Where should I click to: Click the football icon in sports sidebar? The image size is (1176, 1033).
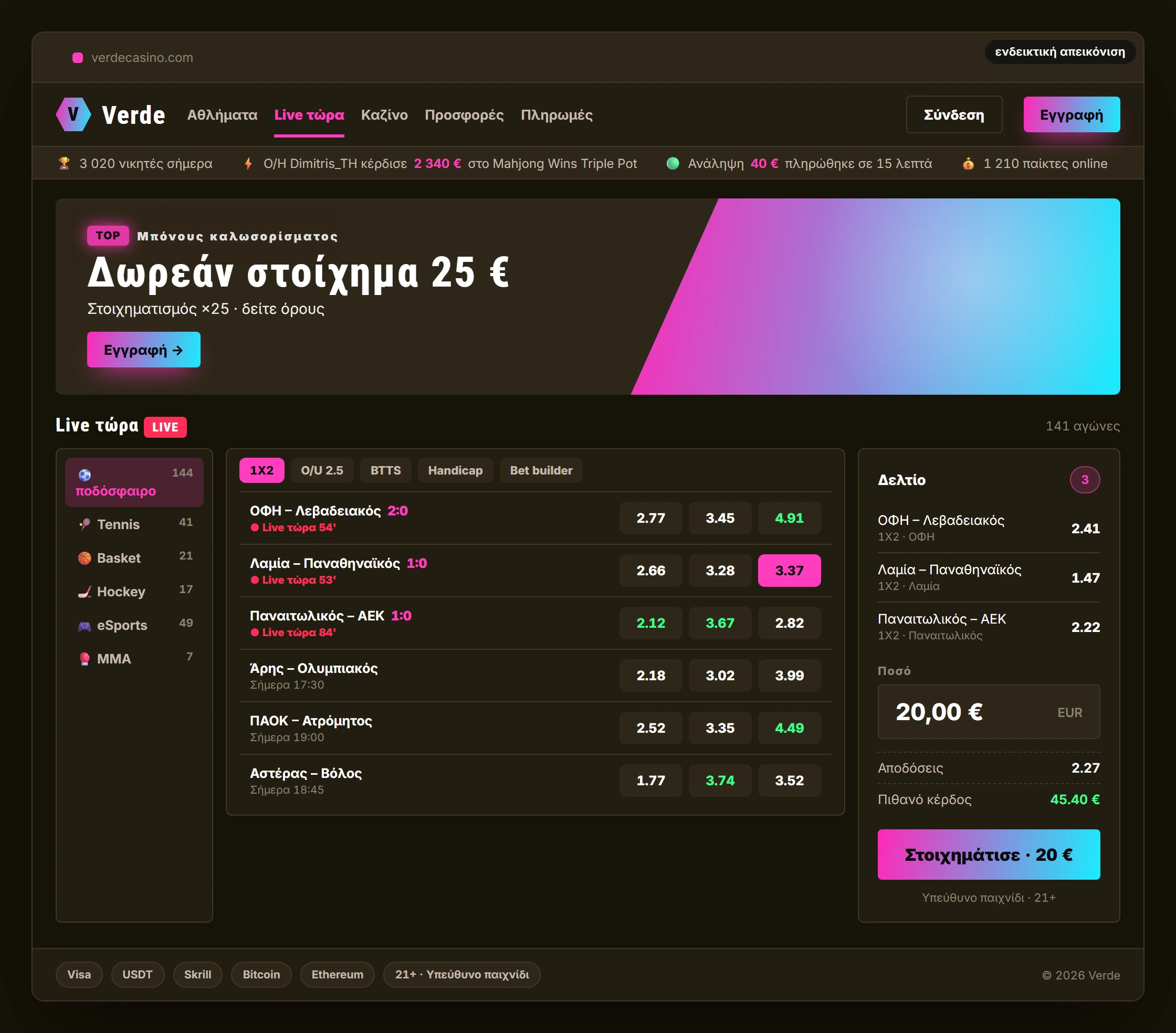[85, 475]
